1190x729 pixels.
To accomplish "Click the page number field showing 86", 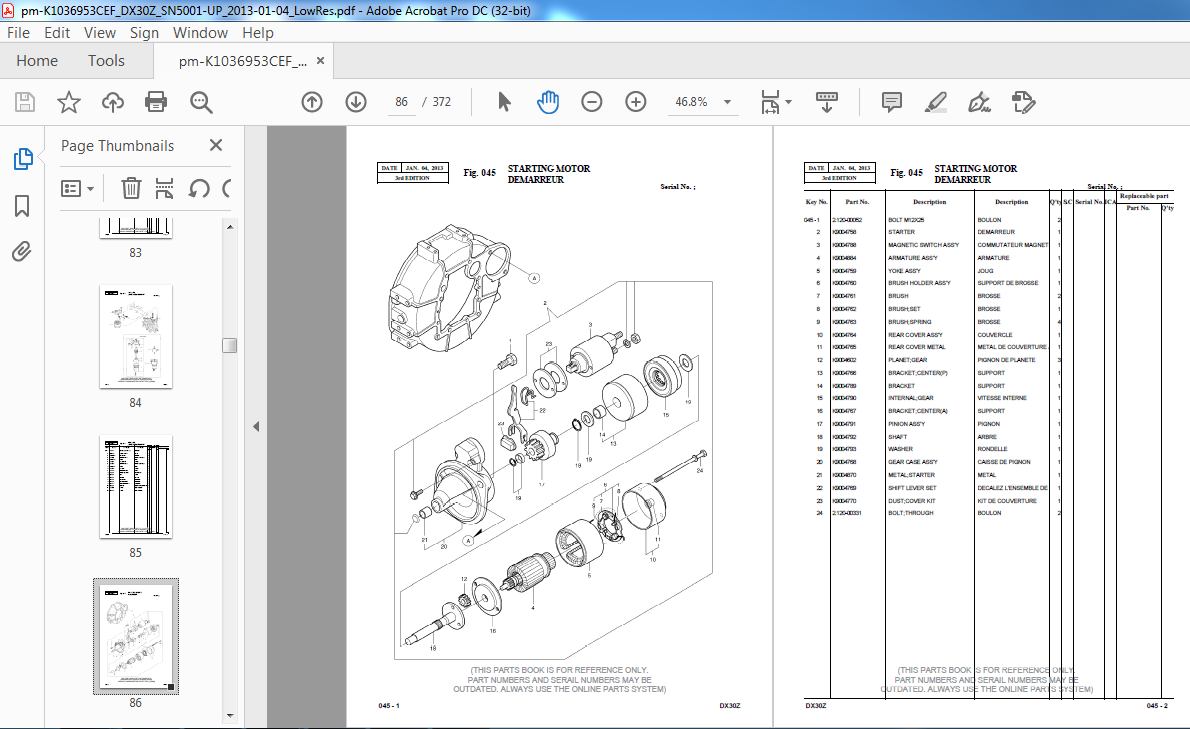I will pyautogui.click(x=401, y=102).
